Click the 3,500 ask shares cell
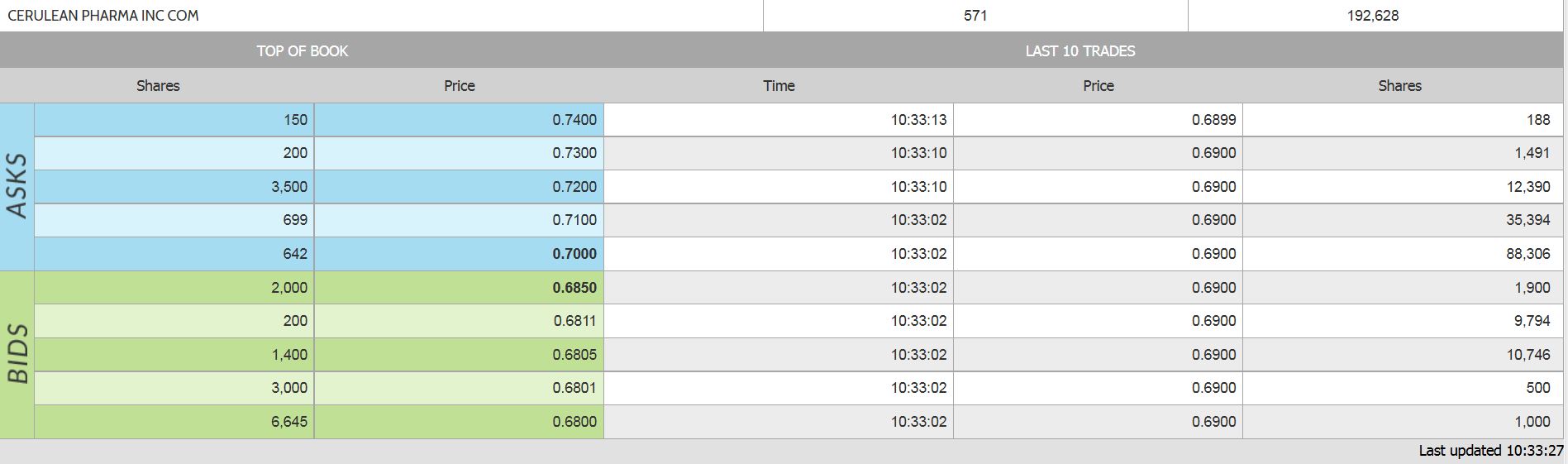1568x464 pixels. tap(288, 187)
